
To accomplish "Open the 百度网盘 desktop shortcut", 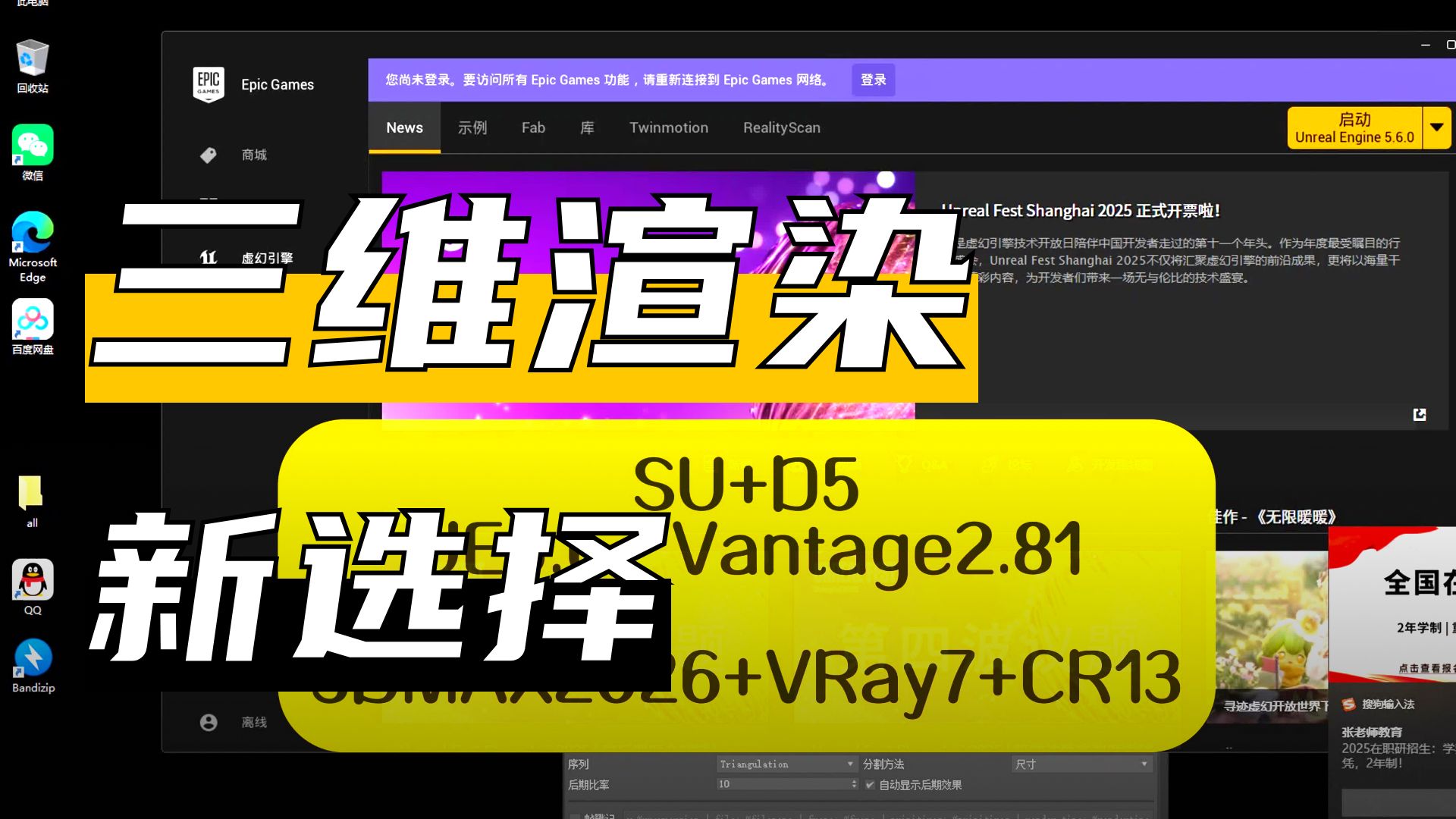I will [x=32, y=328].
